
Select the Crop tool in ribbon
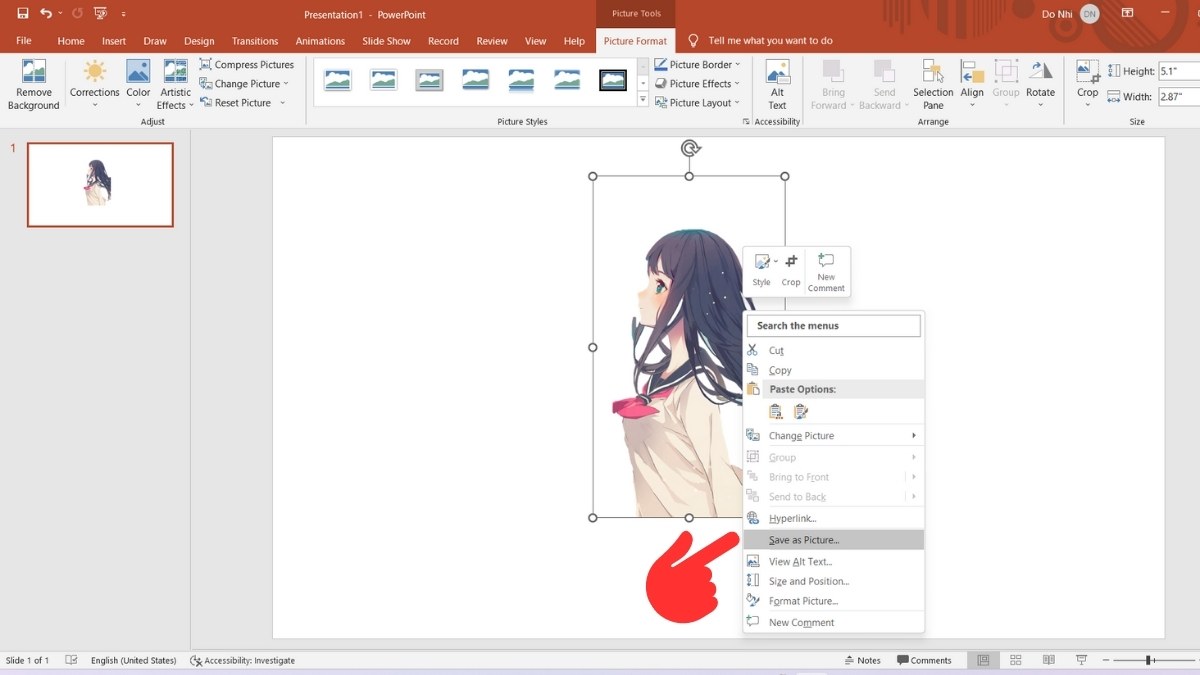coord(1087,85)
